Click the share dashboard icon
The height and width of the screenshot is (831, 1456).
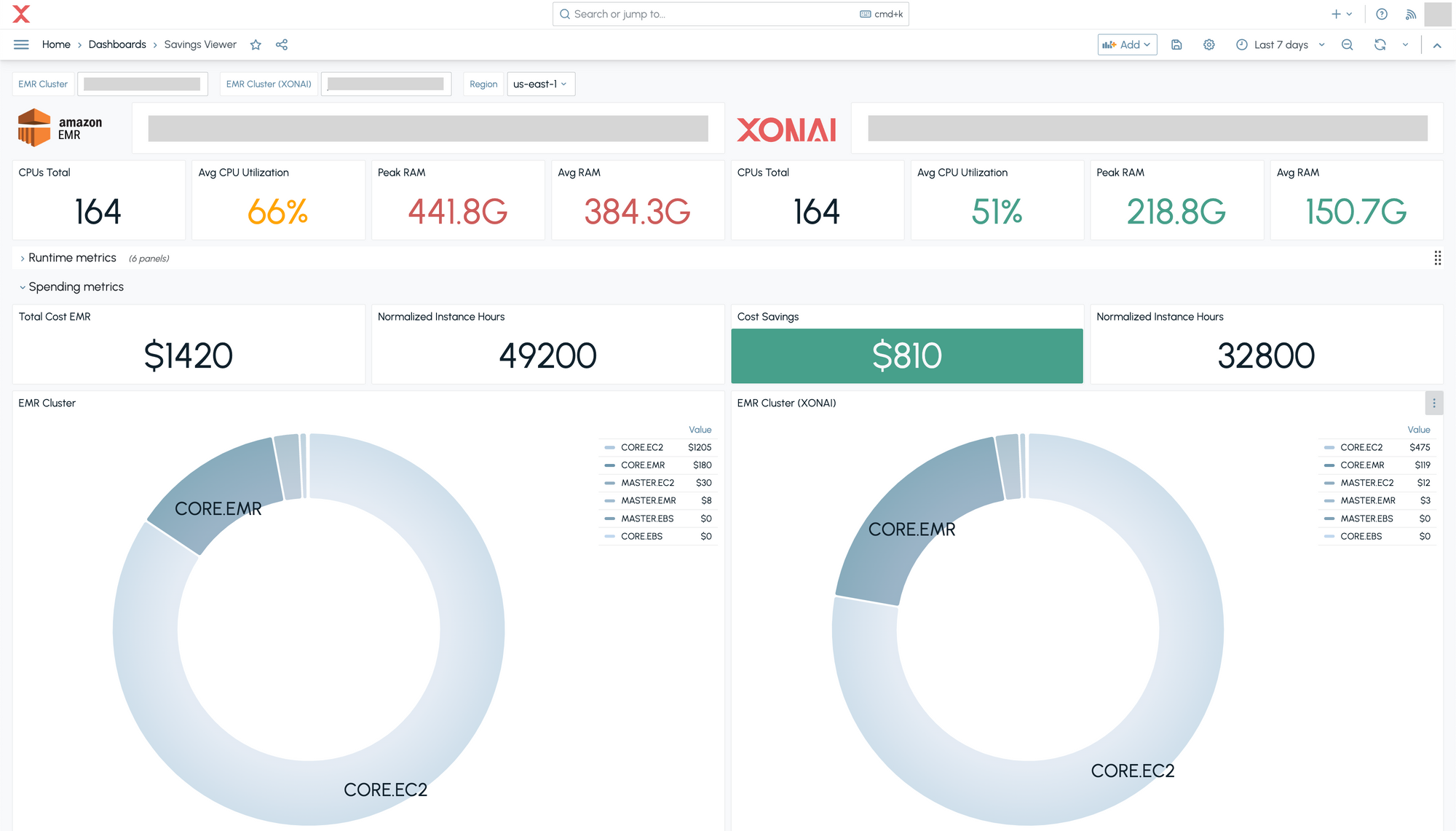[x=282, y=45]
